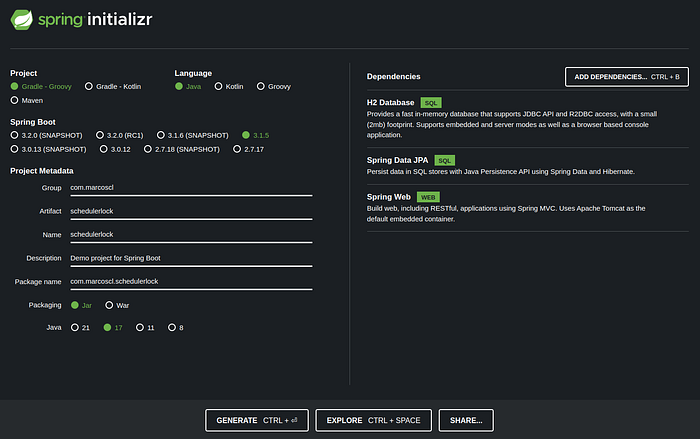This screenshot has height=439, width=700.
Task: Select Spring Boot 3.1.6 (SNAPSHOT)
Action: tap(193, 135)
